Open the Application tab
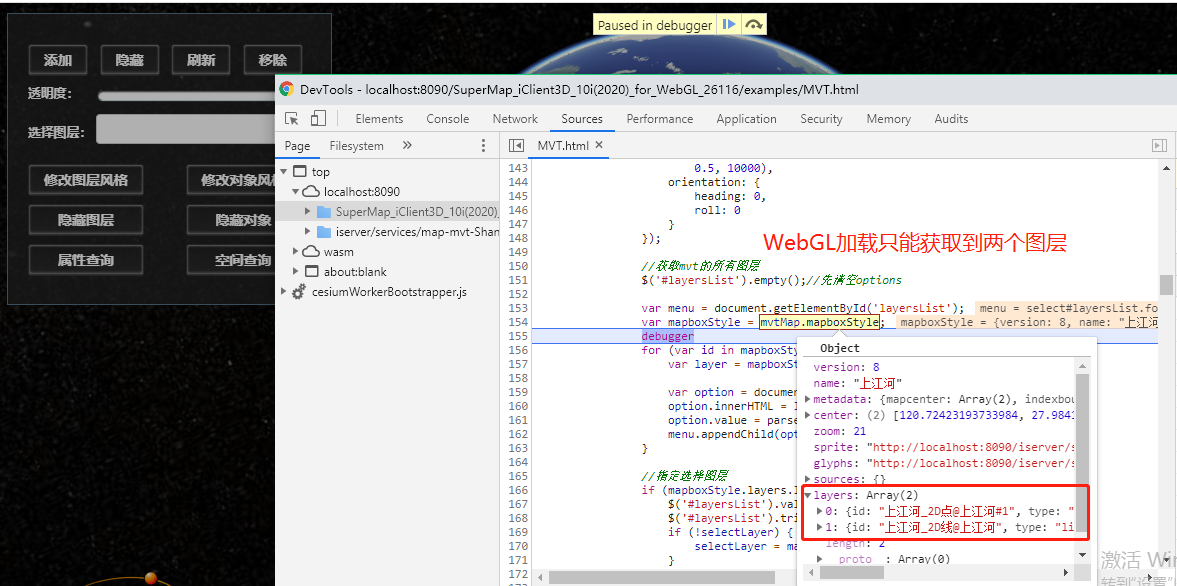 pos(746,119)
